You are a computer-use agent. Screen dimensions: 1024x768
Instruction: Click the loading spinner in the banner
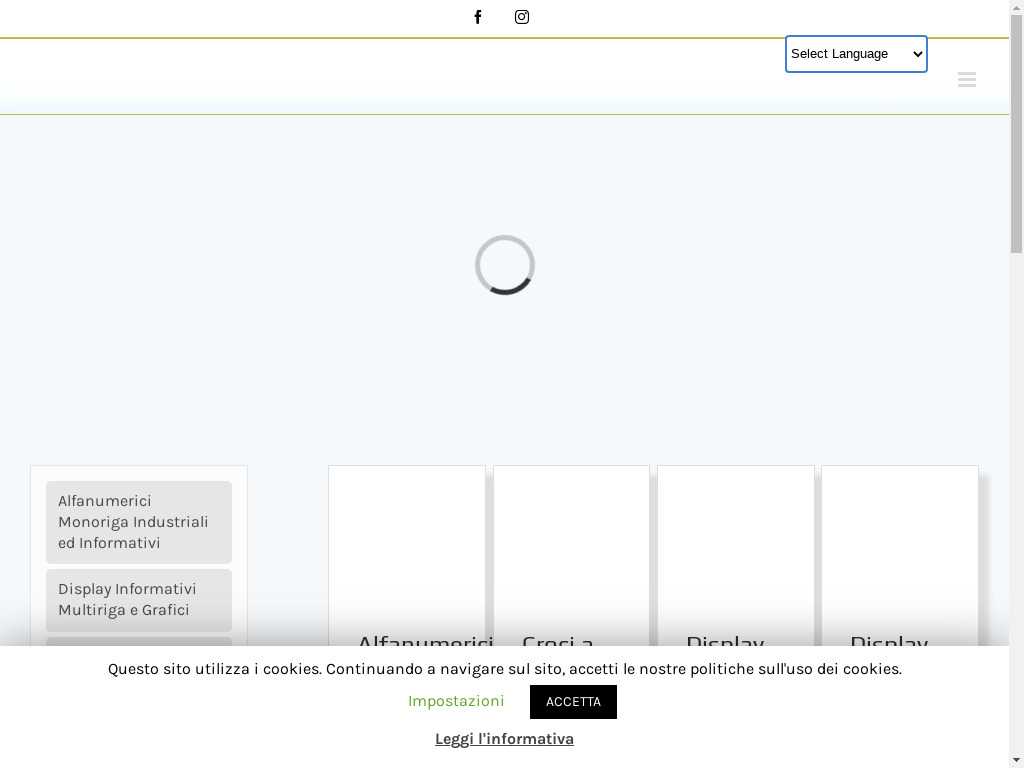click(505, 265)
